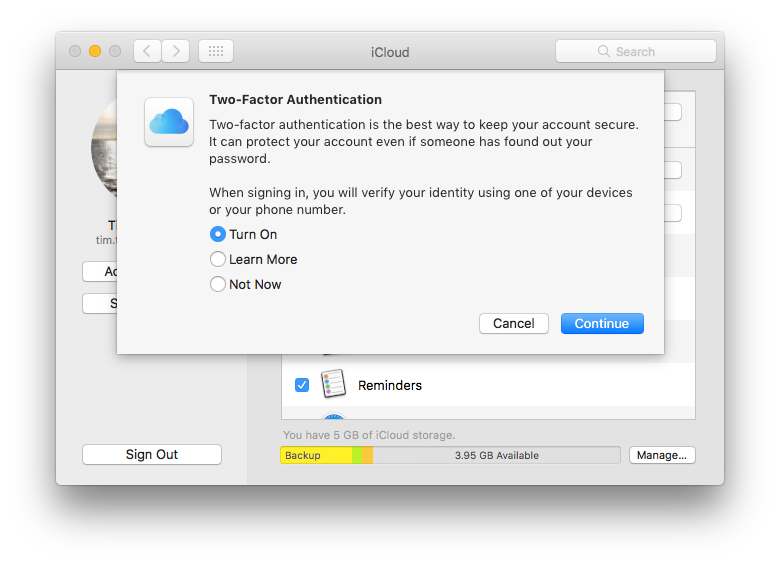Click the yellow Backup storage segment
Image resolution: width=780 pixels, height=565 pixels.
pos(316,455)
